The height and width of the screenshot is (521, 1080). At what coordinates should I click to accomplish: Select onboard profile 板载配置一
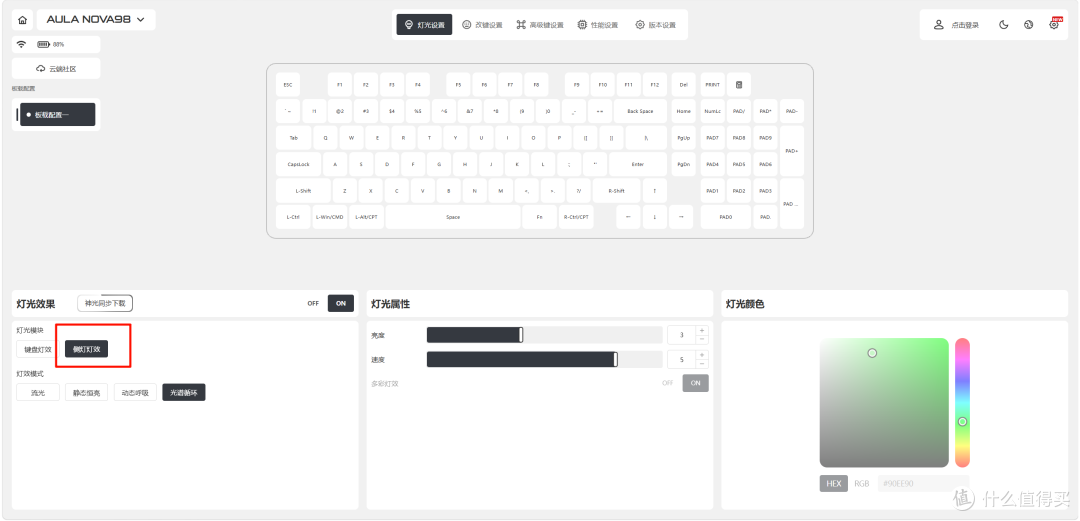click(x=57, y=115)
